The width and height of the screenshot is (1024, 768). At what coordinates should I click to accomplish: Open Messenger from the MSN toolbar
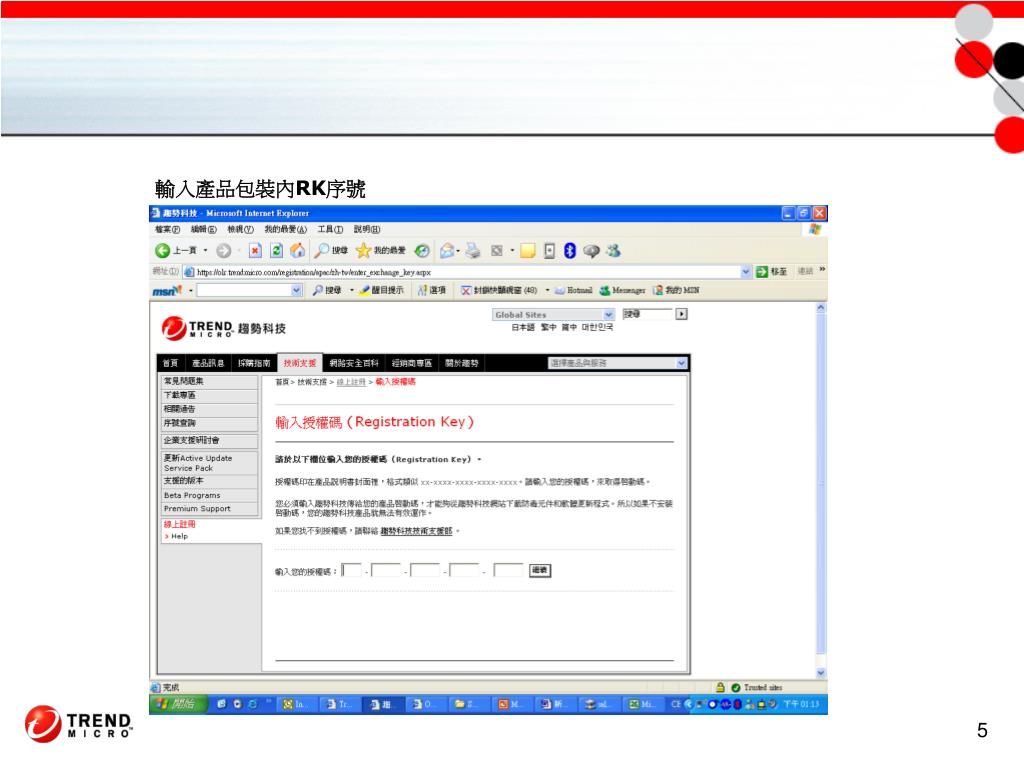point(622,291)
